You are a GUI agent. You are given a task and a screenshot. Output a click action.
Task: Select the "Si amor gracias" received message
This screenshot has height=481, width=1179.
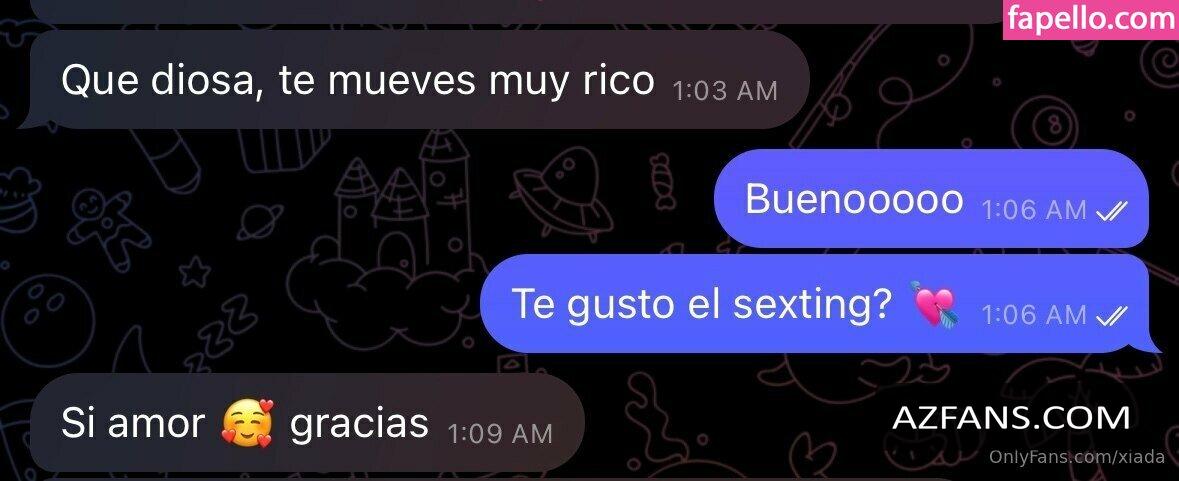[x=304, y=422]
